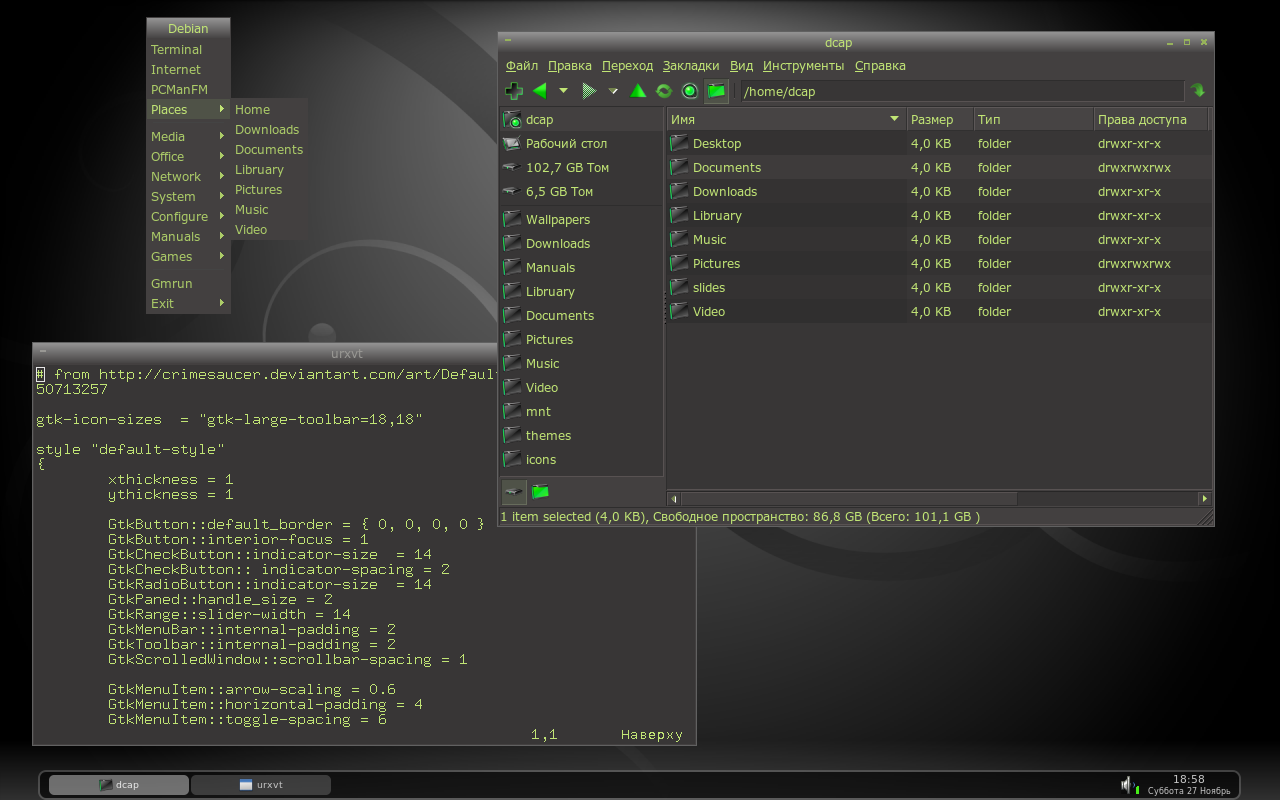Open the forward history dropdown arrow
1280x800 pixels.
[x=613, y=91]
